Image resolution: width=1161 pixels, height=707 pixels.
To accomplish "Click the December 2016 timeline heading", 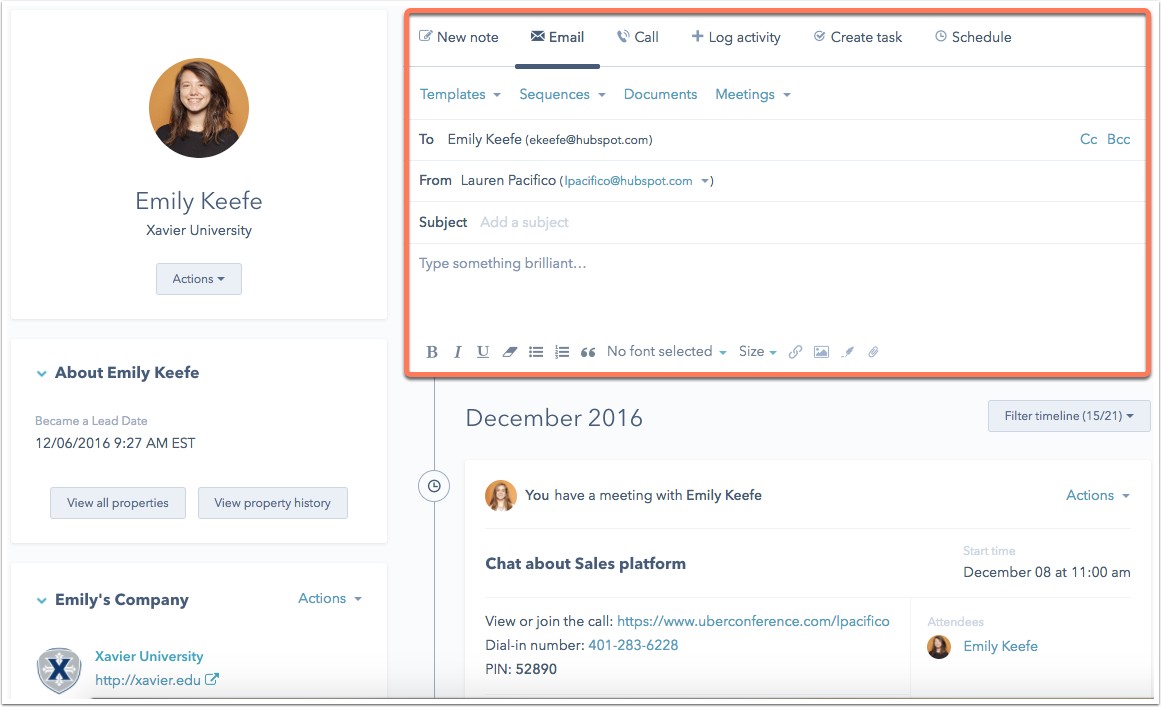I will pos(554,418).
